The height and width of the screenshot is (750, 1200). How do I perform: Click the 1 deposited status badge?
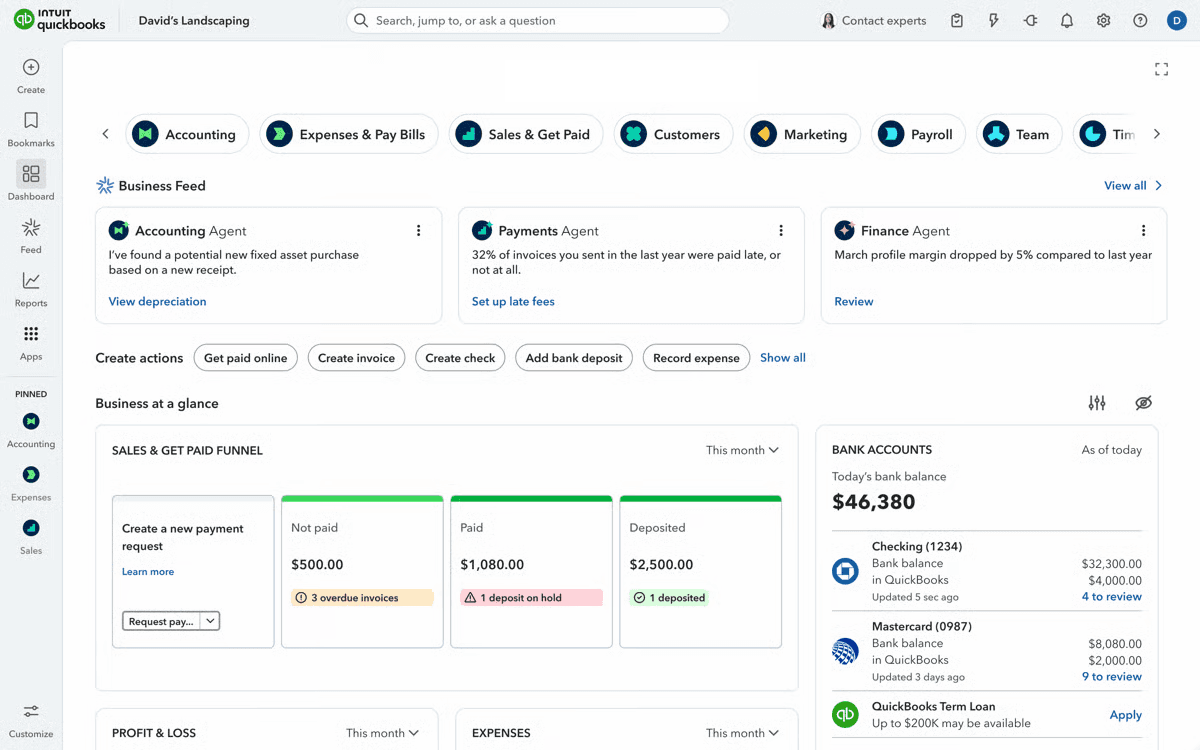669,598
